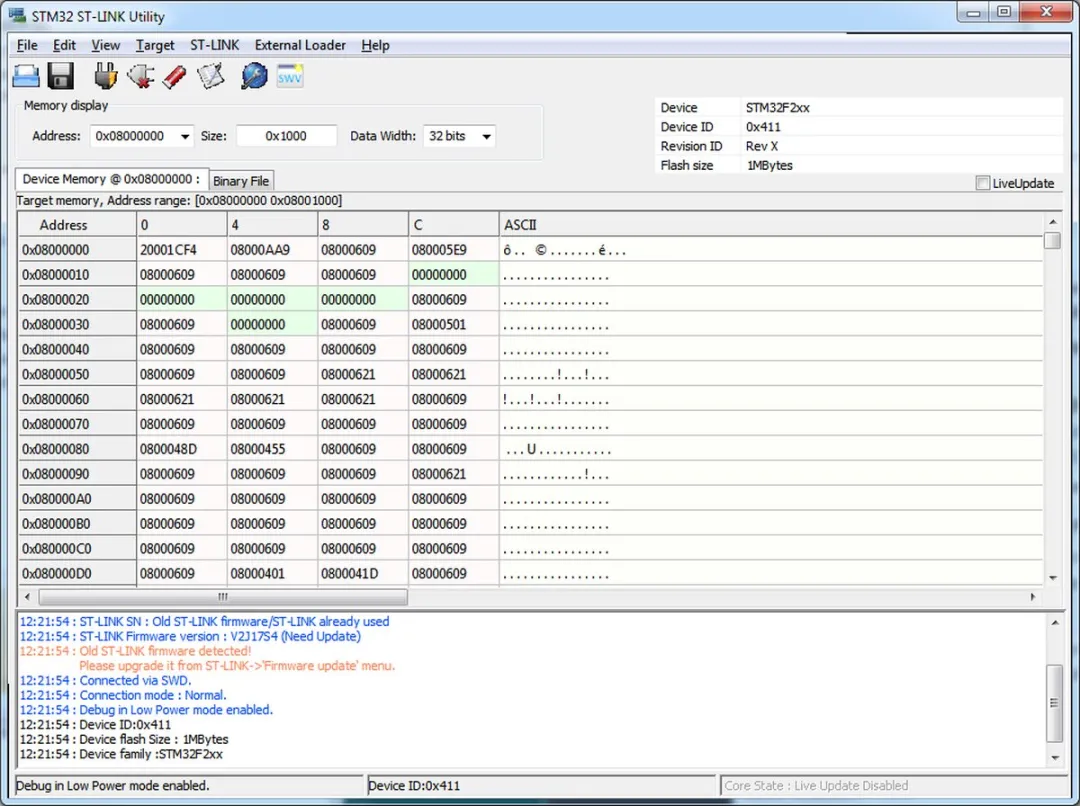Screen dimensions: 1080x806
Task: Open the Data Width 32 bits dropdown
Action: click(459, 136)
